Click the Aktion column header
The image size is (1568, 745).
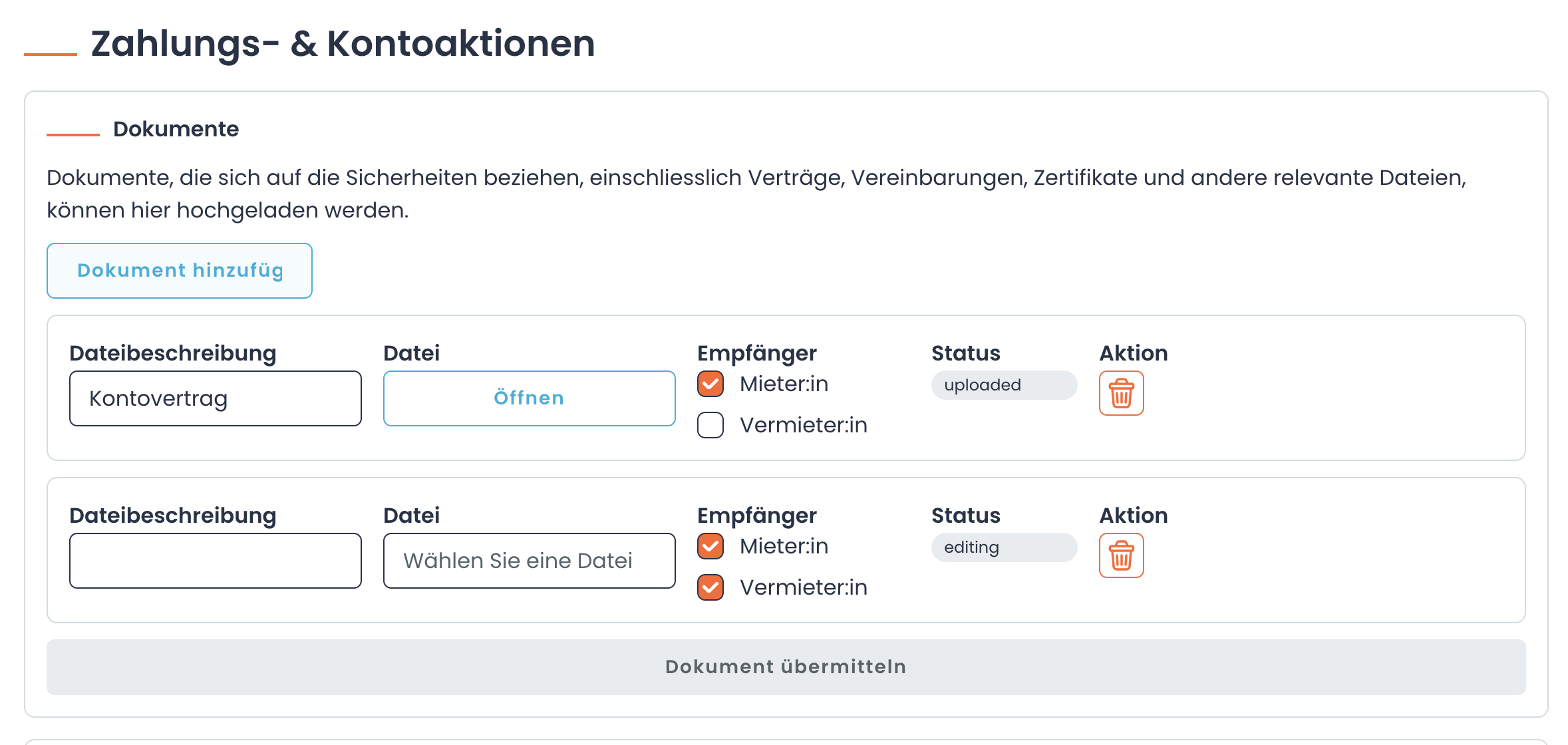click(x=1133, y=353)
